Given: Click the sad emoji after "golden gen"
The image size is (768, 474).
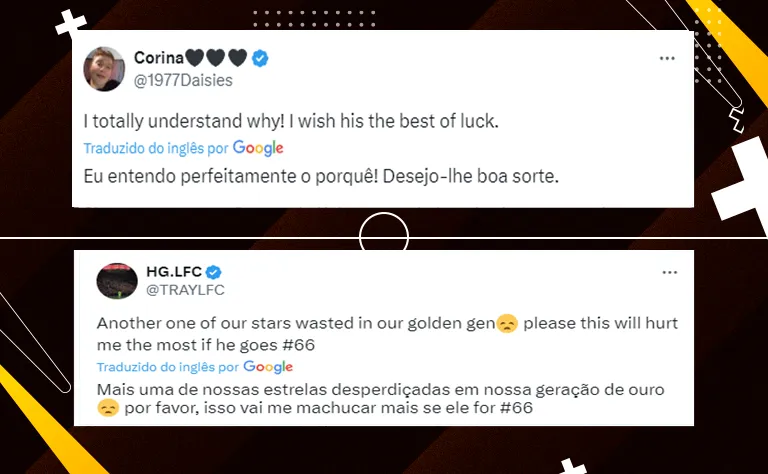Looking at the screenshot, I should (508, 325).
